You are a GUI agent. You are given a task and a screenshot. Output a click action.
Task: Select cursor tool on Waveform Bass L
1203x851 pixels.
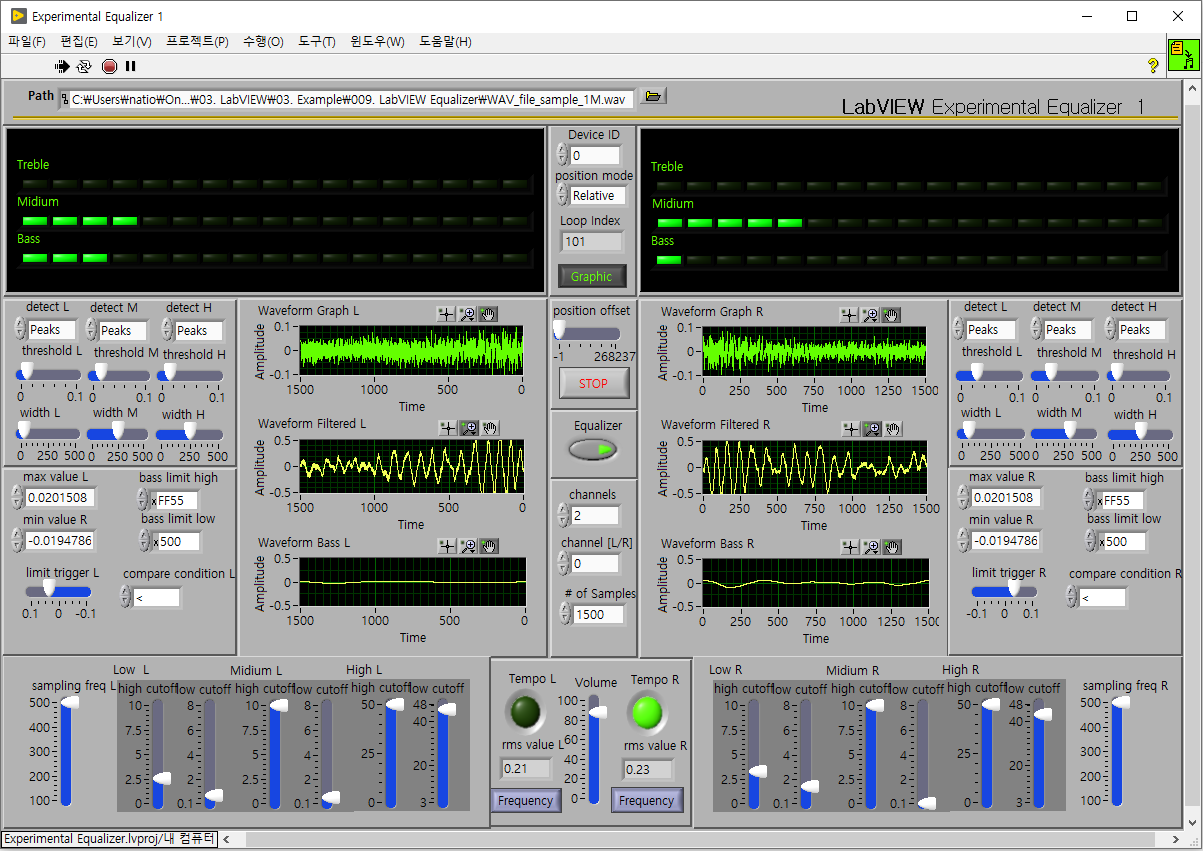pos(447,545)
